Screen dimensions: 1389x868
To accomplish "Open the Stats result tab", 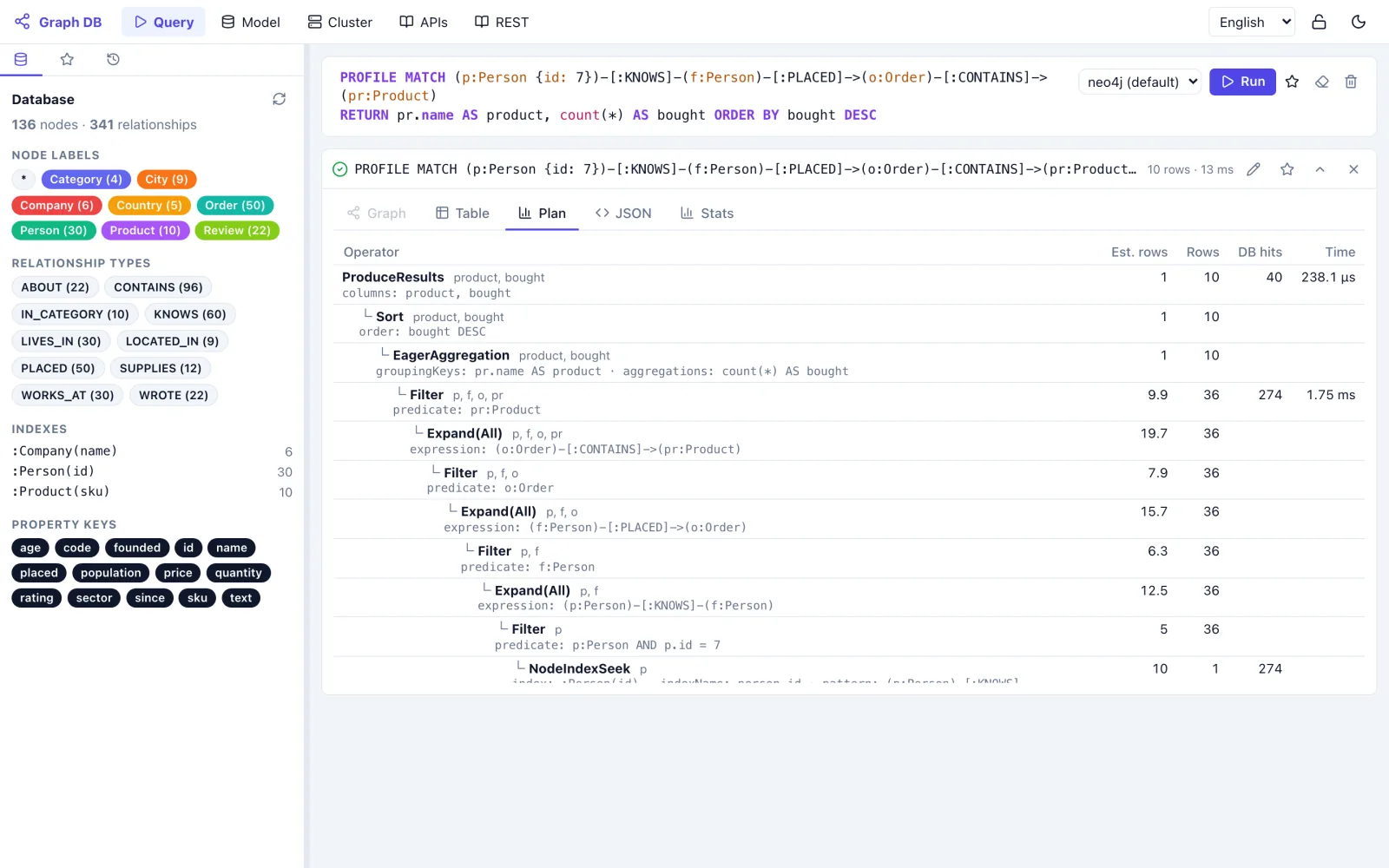I will (x=708, y=214).
